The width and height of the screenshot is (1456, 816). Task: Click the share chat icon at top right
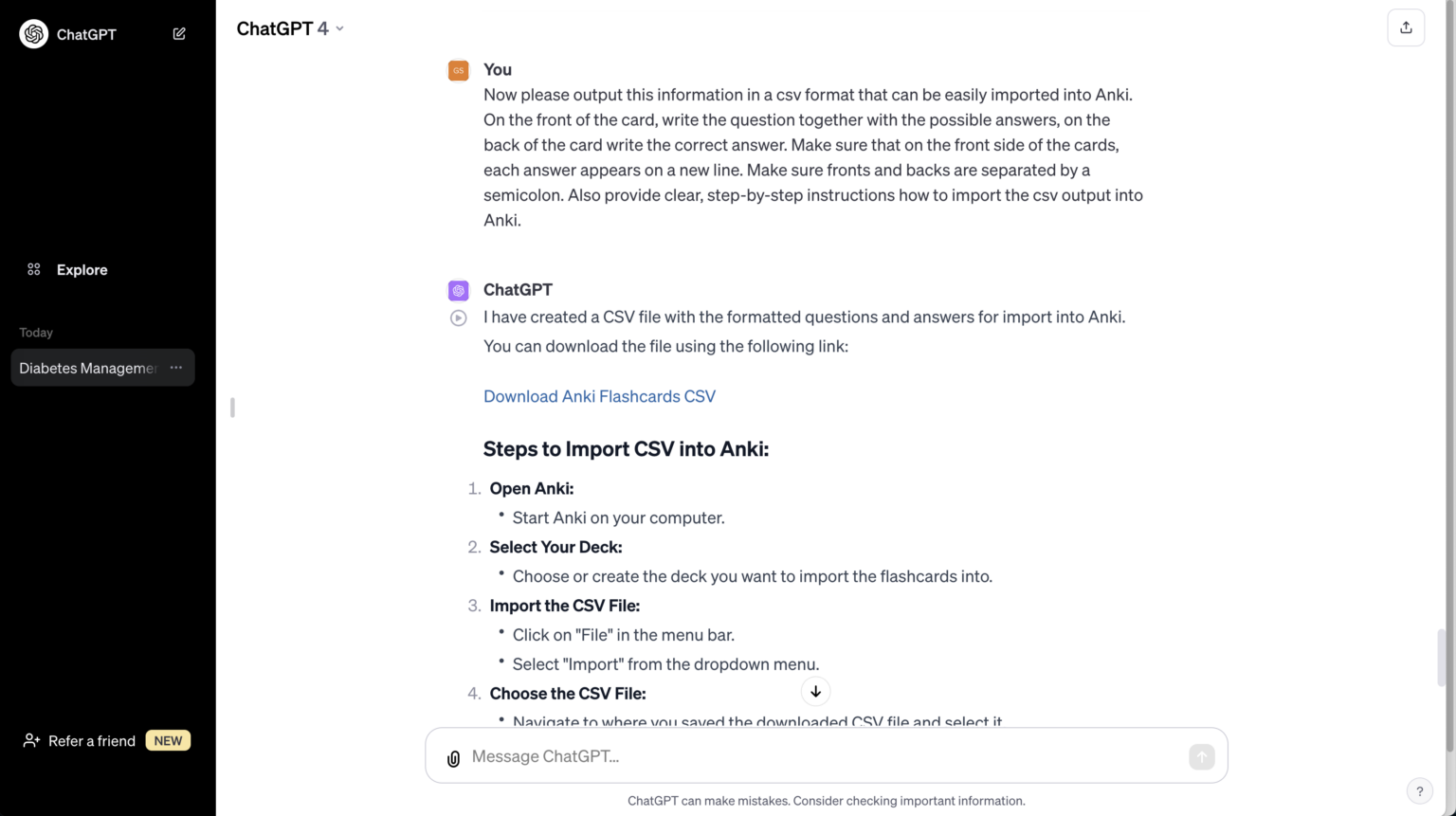1406,27
